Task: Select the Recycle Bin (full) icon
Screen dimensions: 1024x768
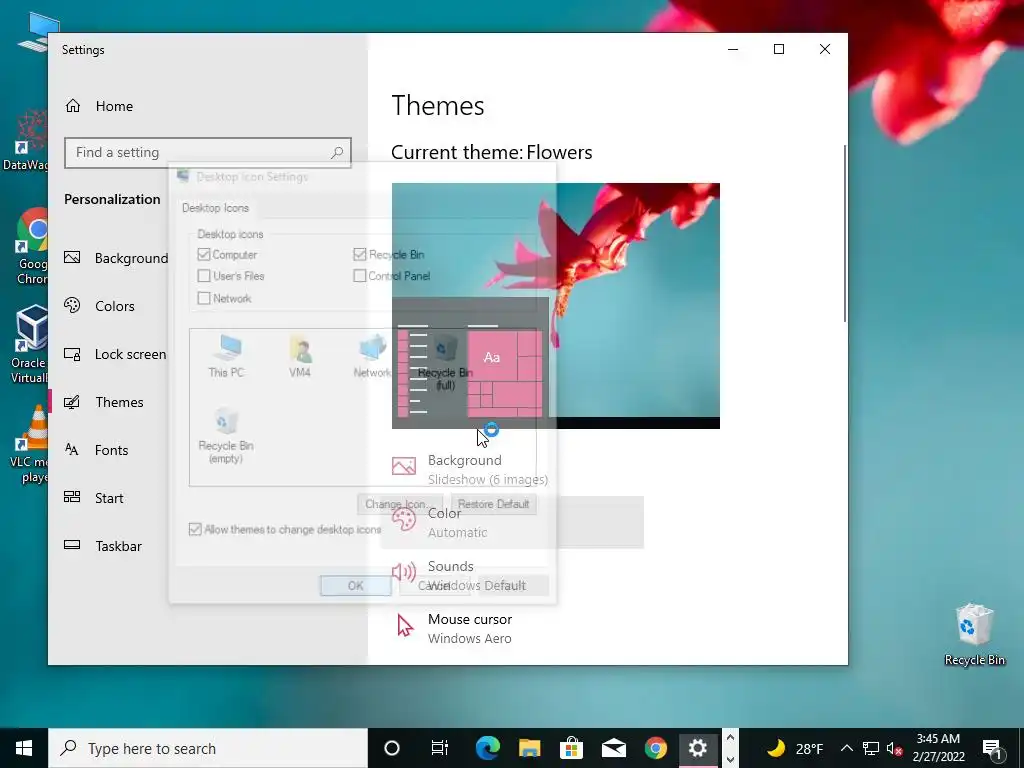Action: 445,362
